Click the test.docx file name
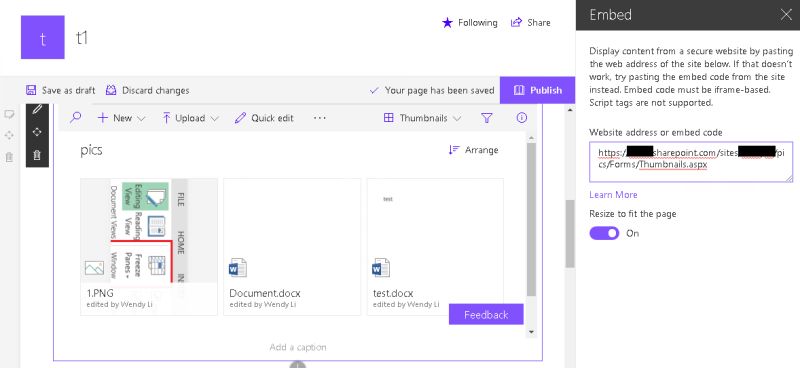The image size is (800, 368). [393, 293]
